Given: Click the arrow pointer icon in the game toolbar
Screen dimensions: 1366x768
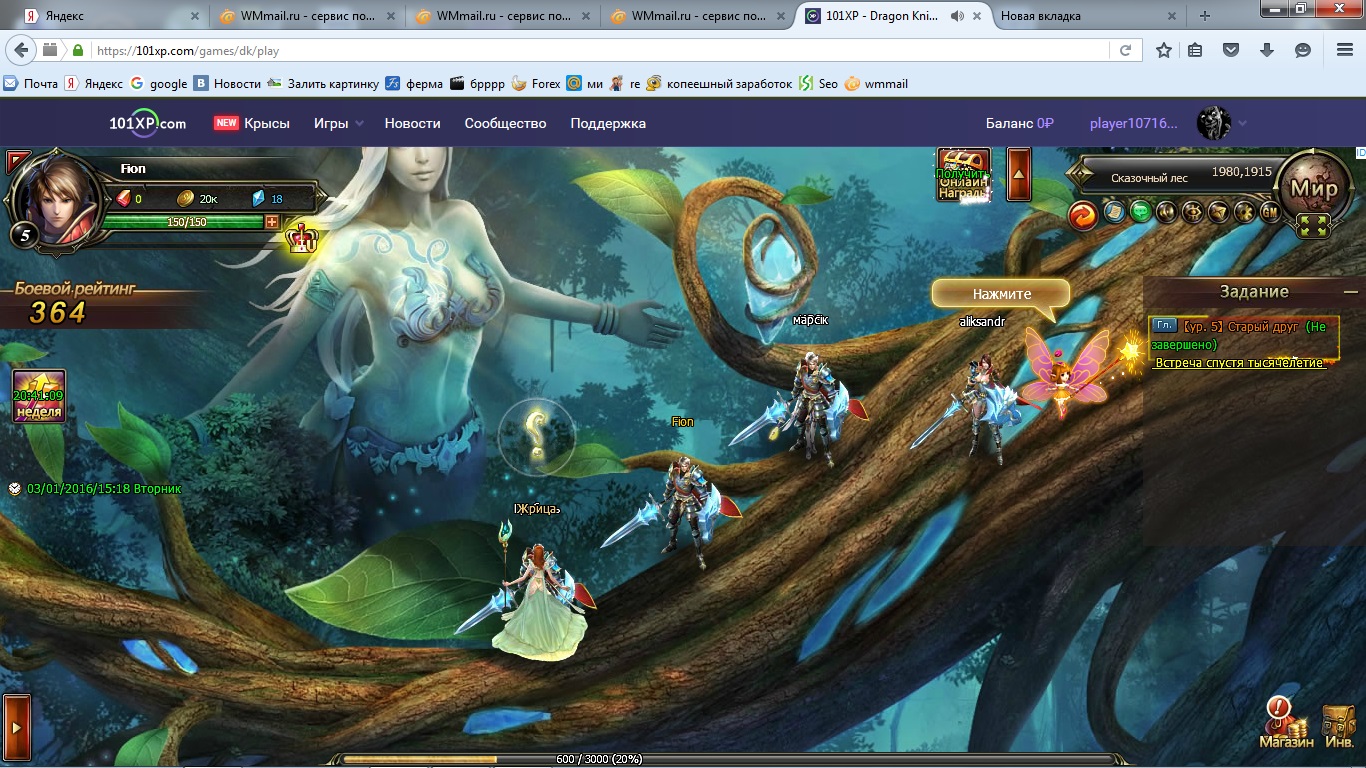Looking at the screenshot, I should click(1218, 212).
